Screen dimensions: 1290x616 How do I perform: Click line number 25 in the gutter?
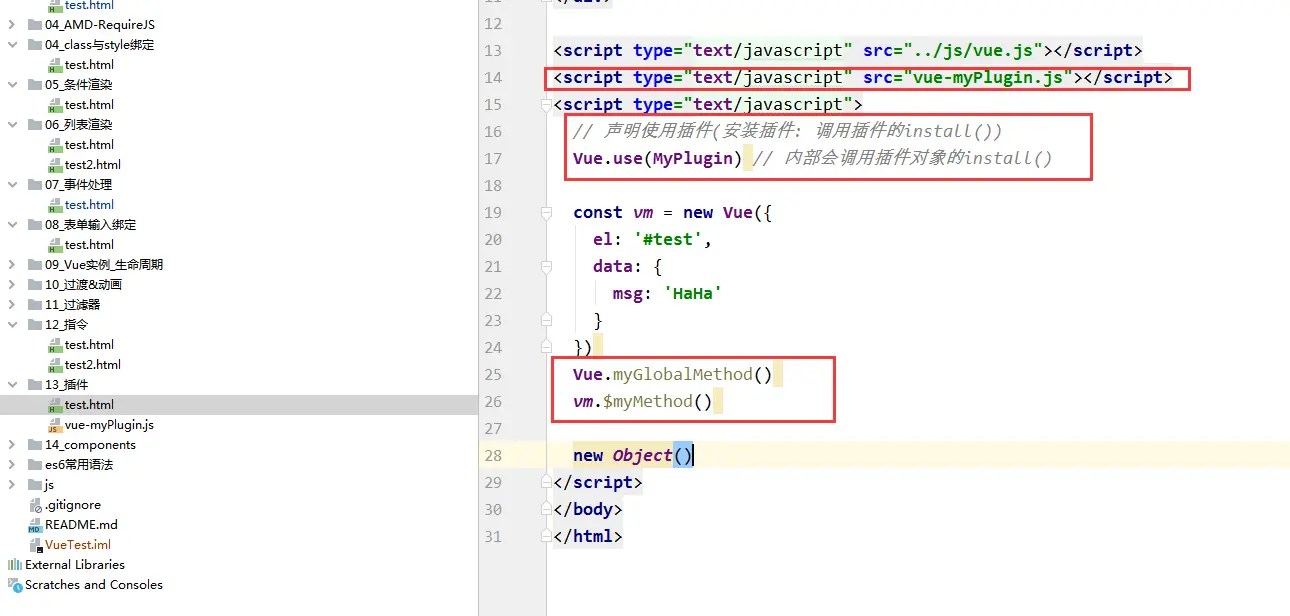click(x=492, y=374)
